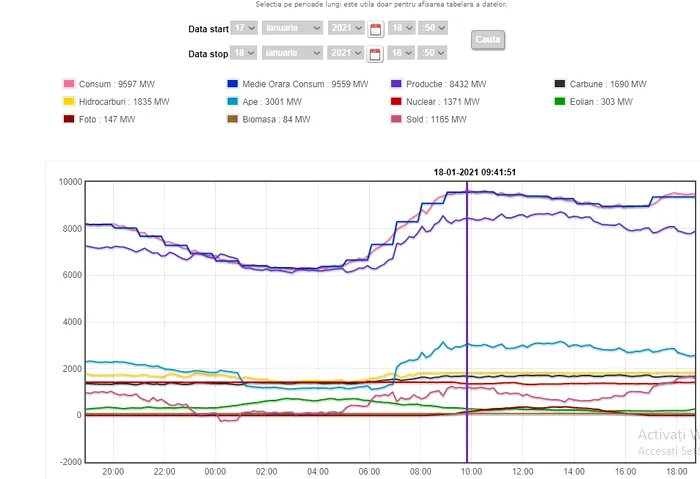Click the Carbune black legend icon
The height and width of the screenshot is (479, 700).
point(561,85)
